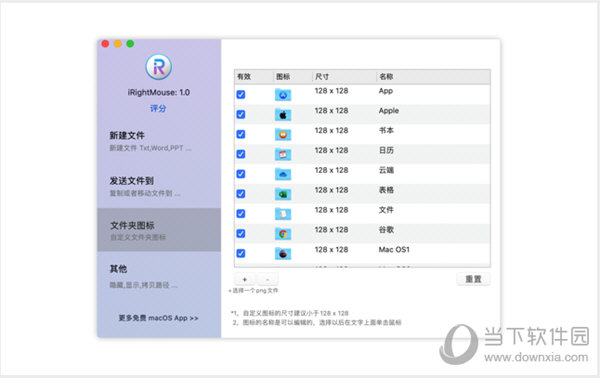Click the 重置 reset button
This screenshot has height=378, width=600.
[x=473, y=279]
